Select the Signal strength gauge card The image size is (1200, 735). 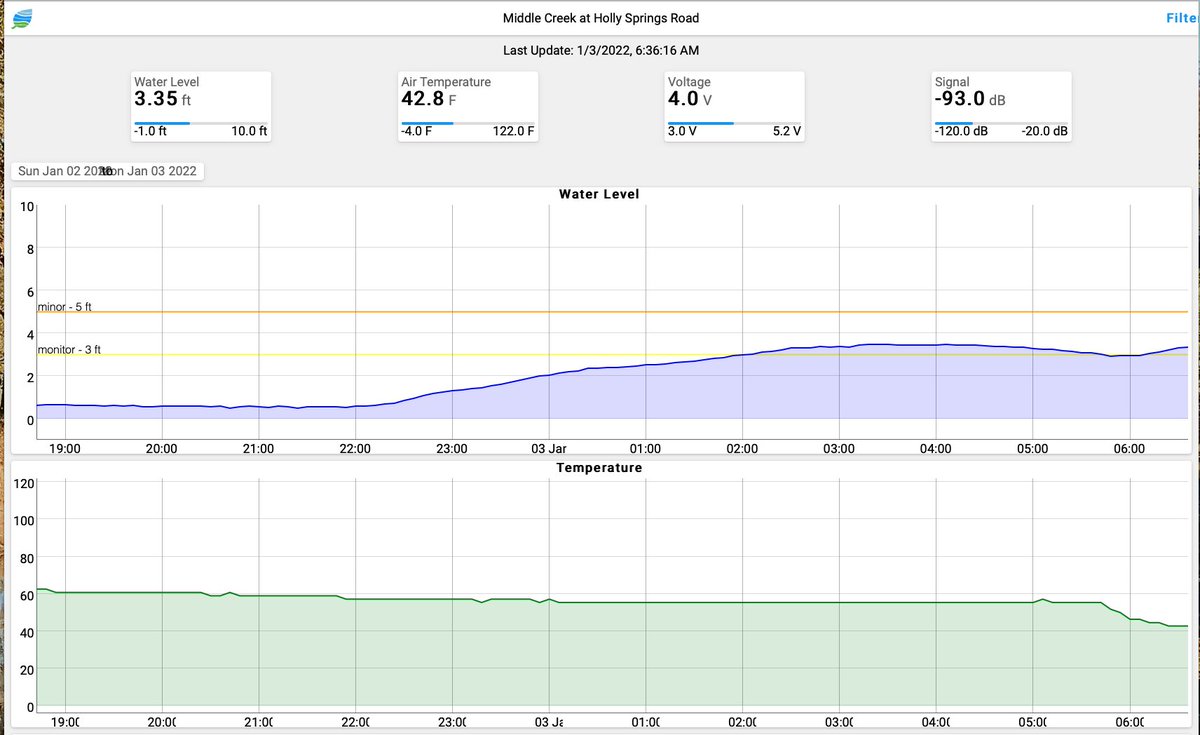coord(1000,105)
